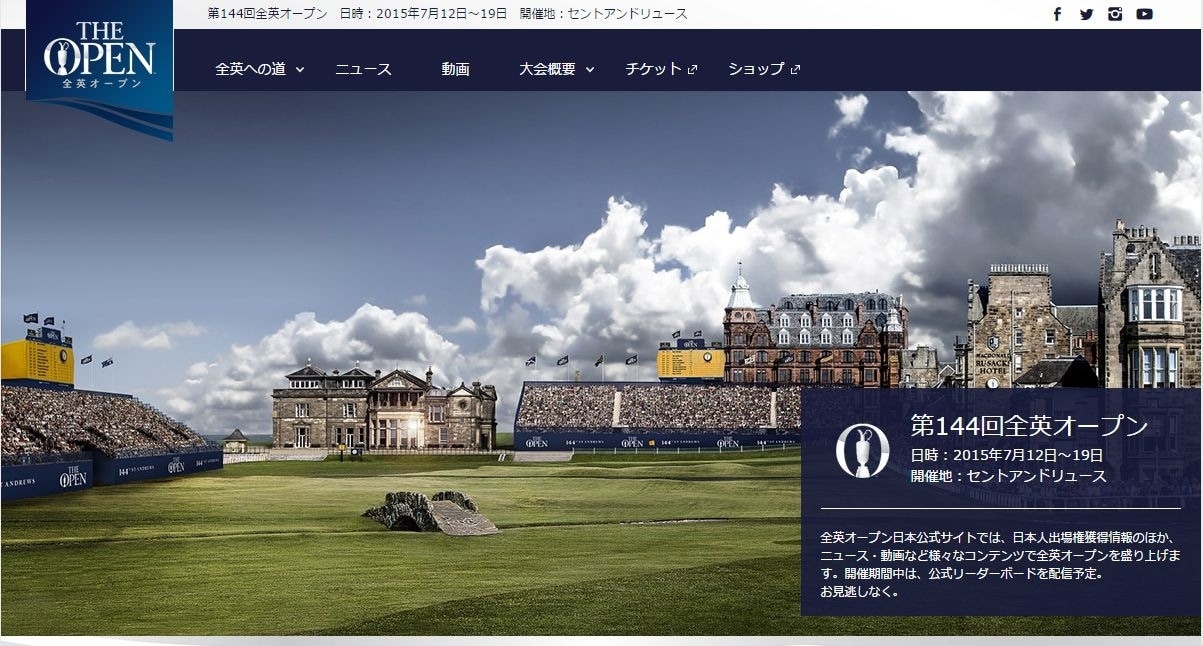Click the Claret Jug trophy icon
1203x646 pixels.
click(862, 450)
